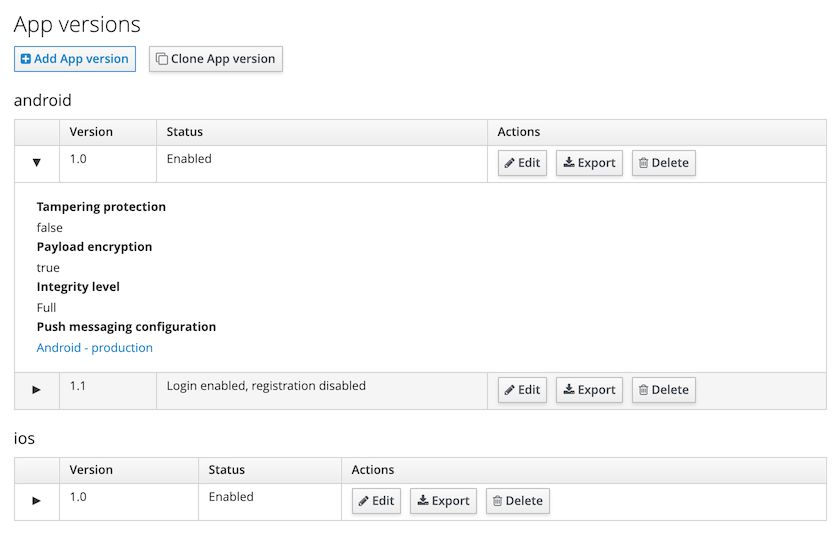
Task: Export ios version 1.0
Action: point(443,501)
